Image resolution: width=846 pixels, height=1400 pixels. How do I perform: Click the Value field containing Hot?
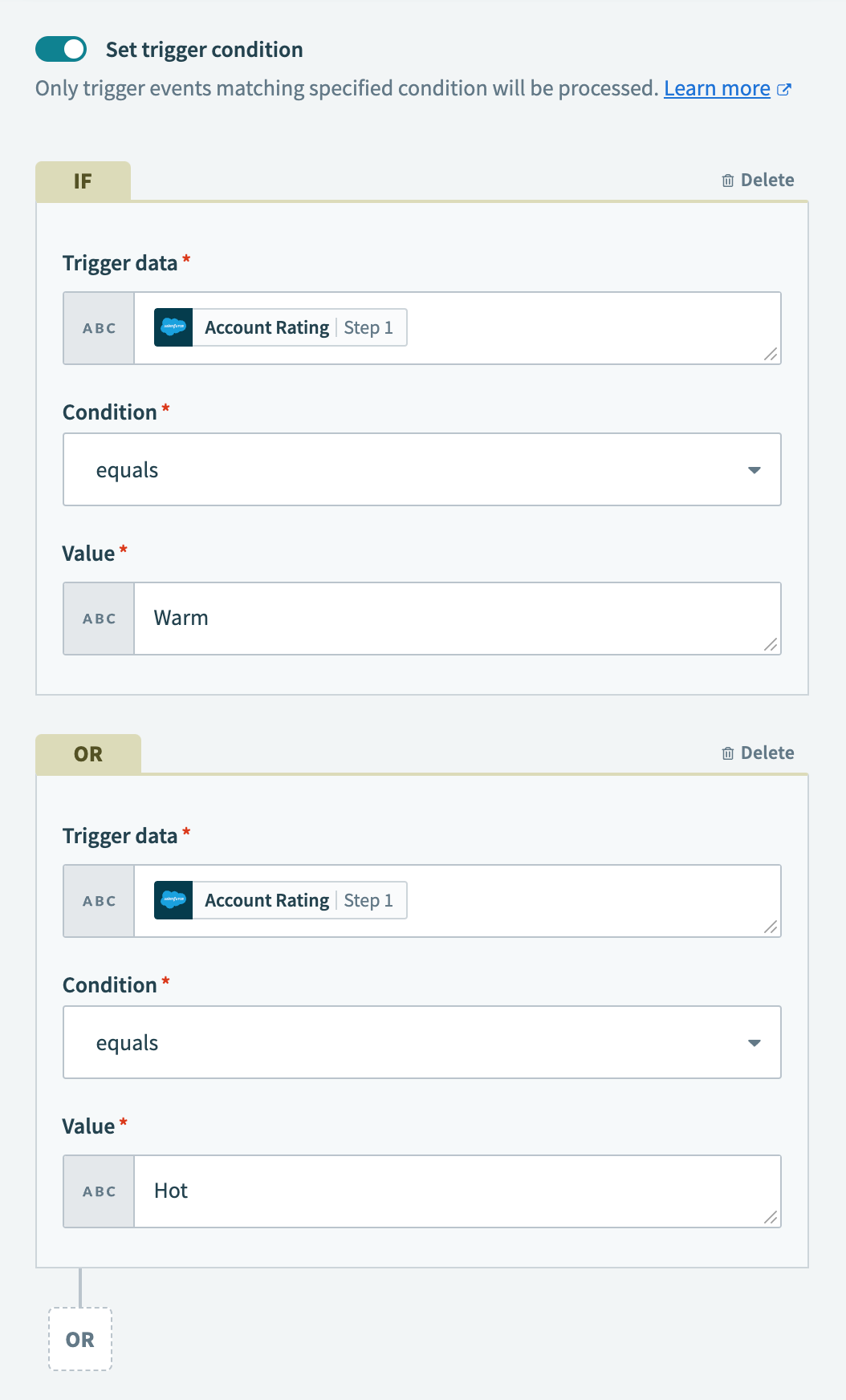pos(456,1191)
